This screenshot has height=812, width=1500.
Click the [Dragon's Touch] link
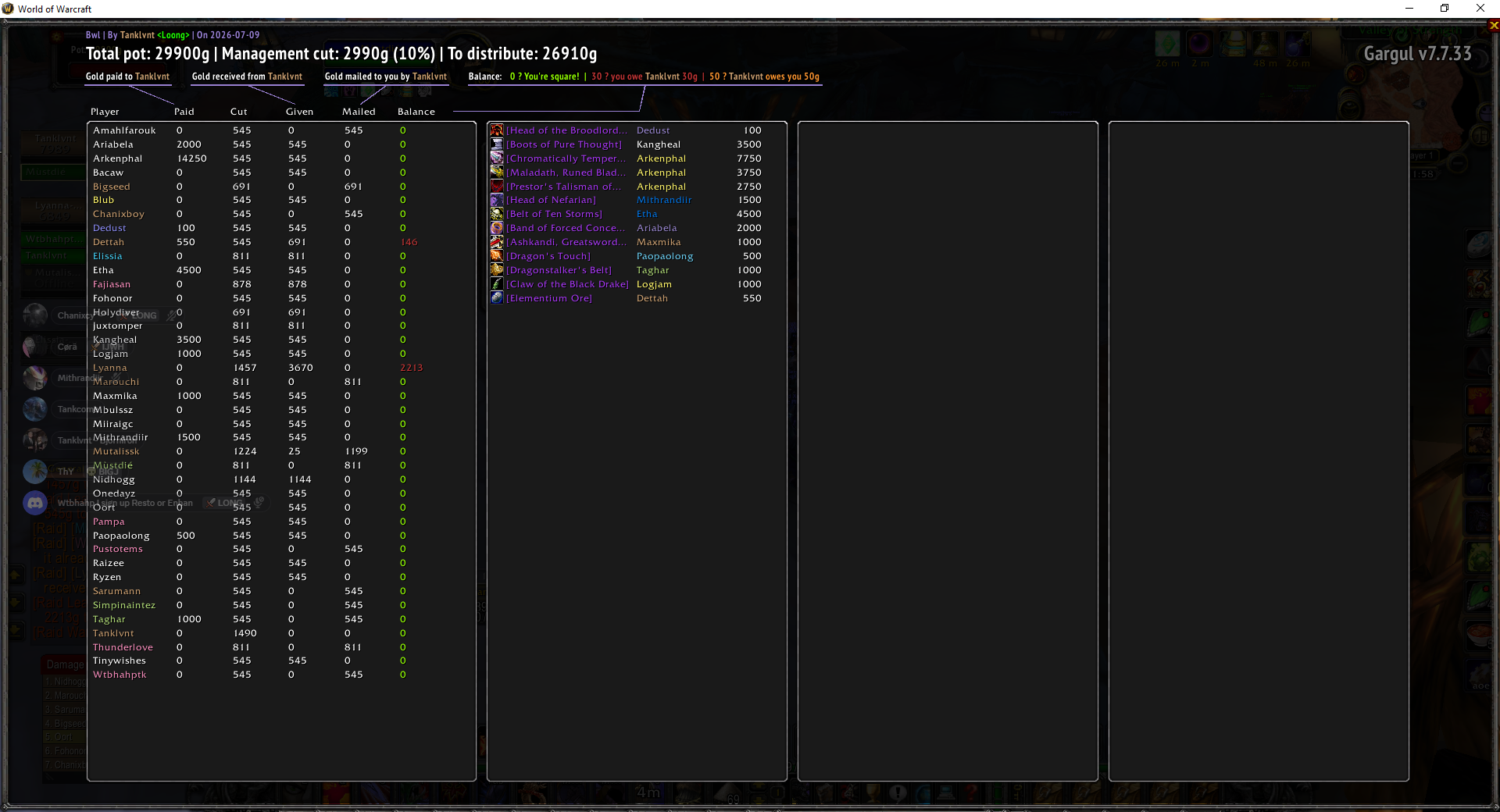[548, 256]
